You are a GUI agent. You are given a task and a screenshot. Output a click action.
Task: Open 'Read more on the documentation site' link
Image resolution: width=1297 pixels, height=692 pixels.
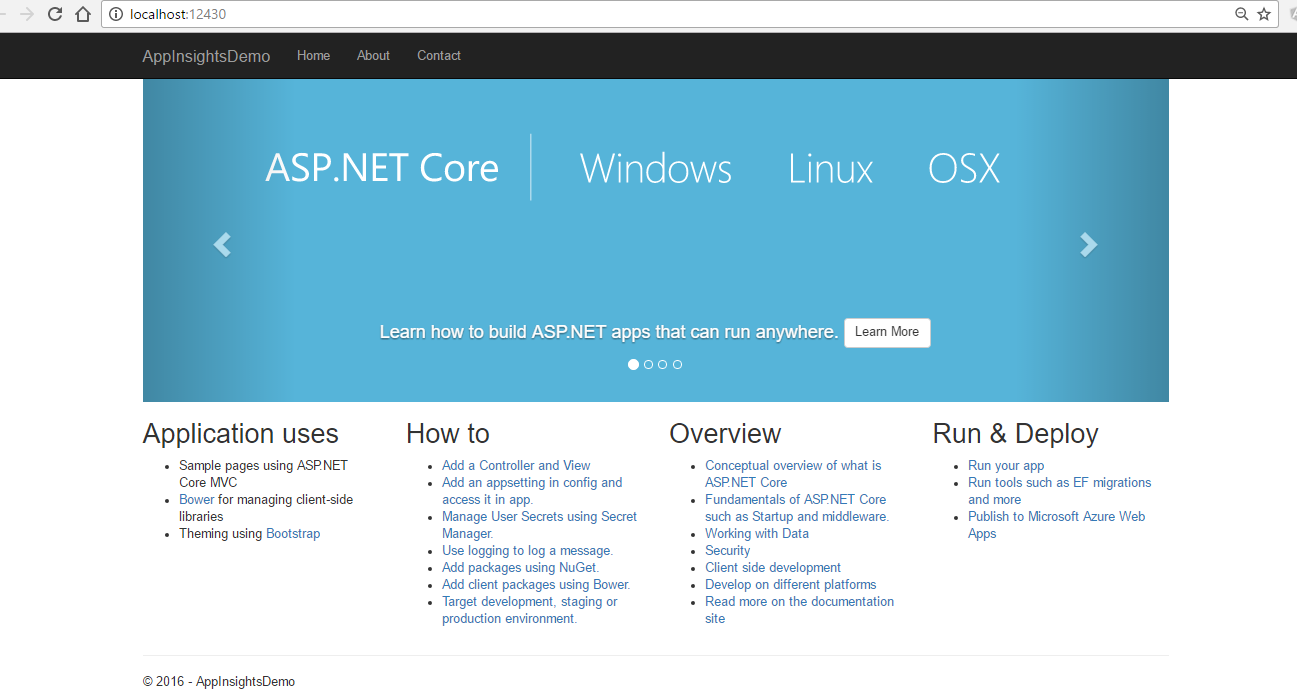click(x=799, y=610)
